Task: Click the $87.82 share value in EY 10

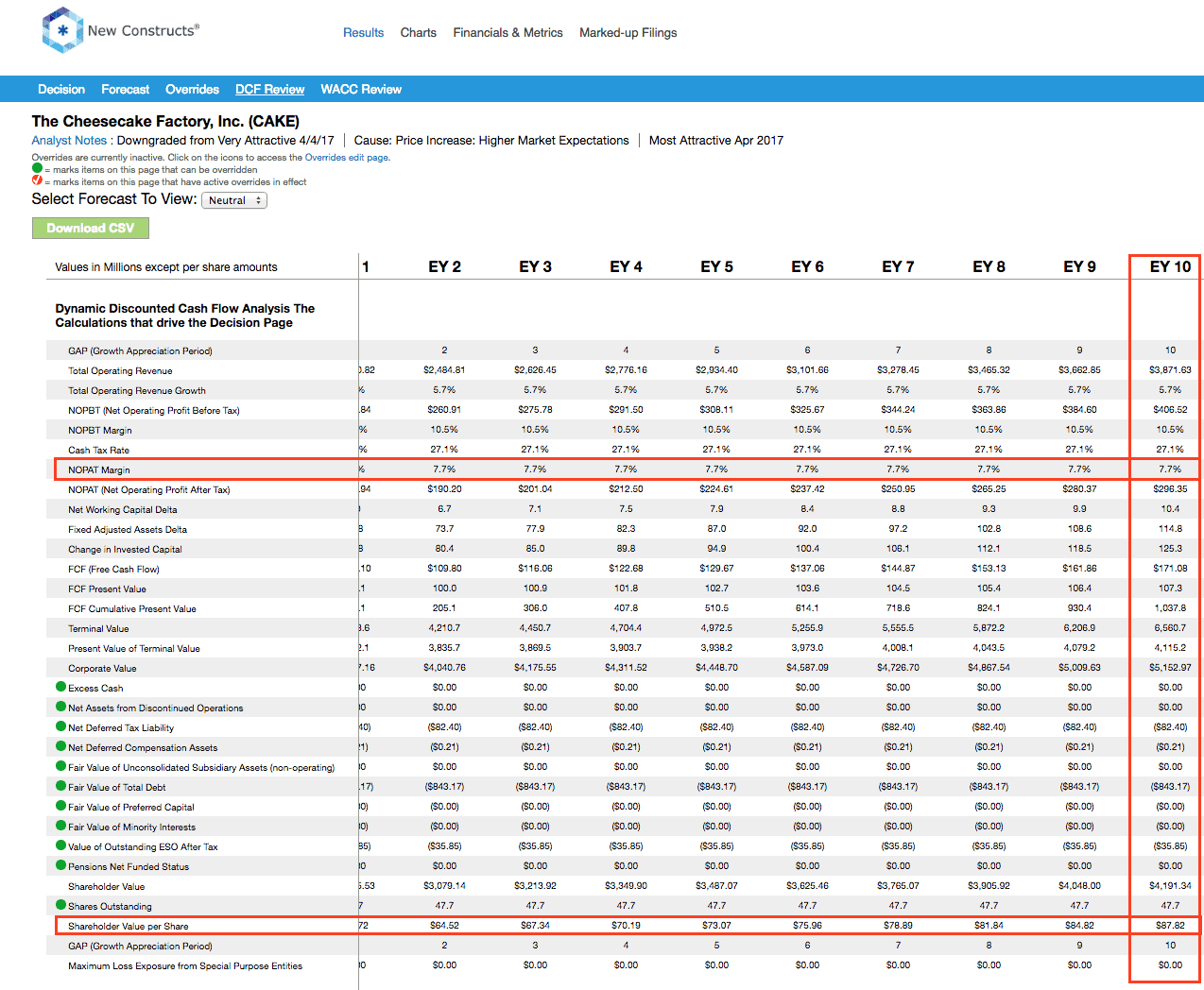Action: click(x=1170, y=926)
